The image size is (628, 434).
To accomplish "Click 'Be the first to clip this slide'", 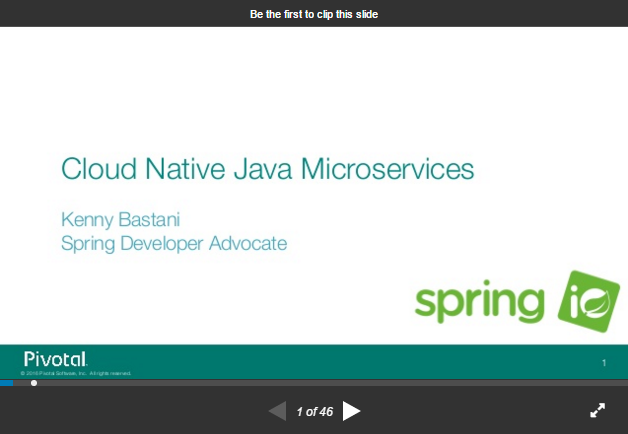I will [314, 13].
